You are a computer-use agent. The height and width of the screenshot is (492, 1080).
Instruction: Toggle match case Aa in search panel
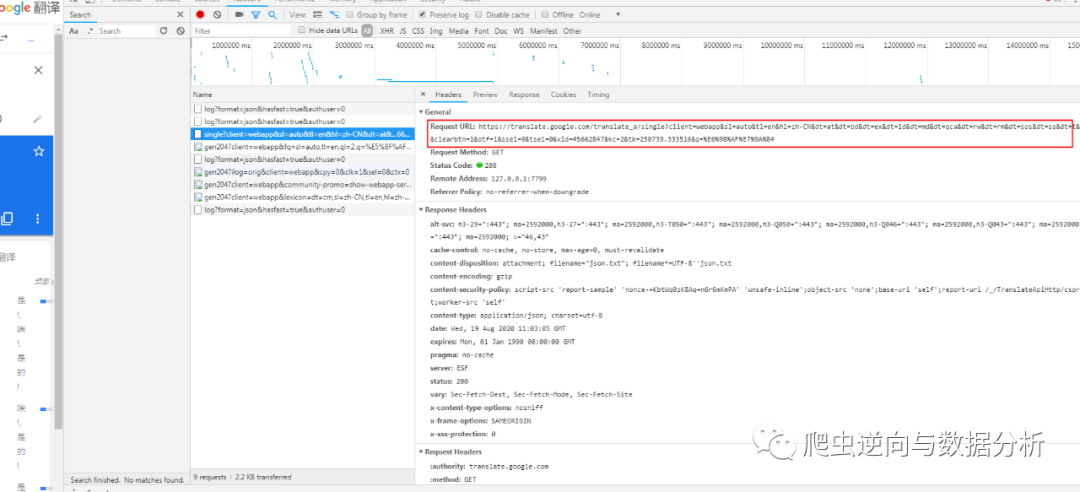click(74, 31)
